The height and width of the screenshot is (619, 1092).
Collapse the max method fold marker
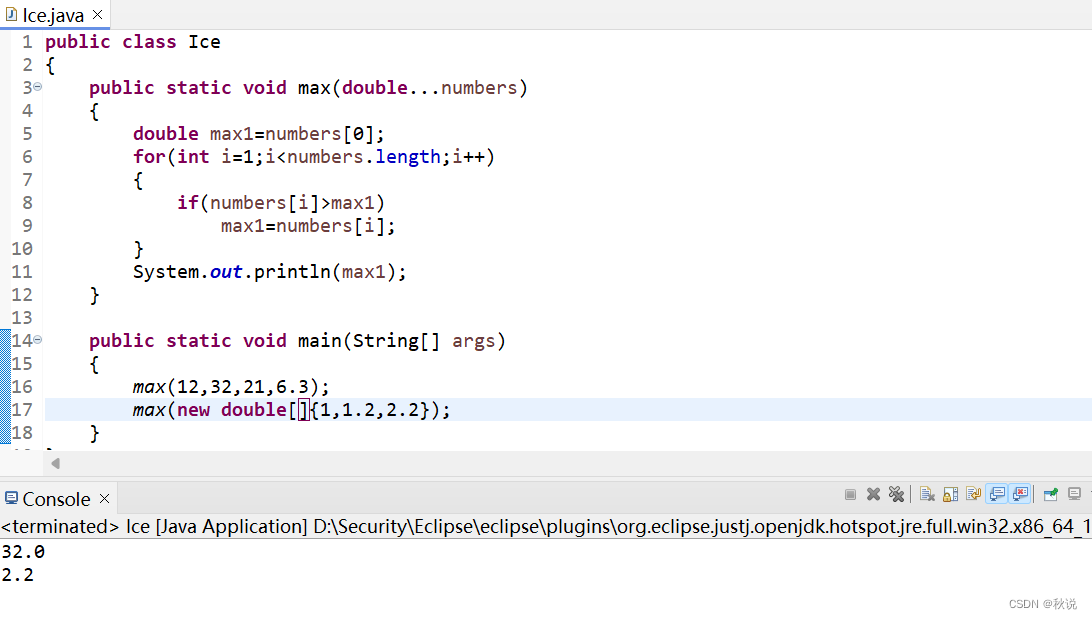click(x=38, y=87)
